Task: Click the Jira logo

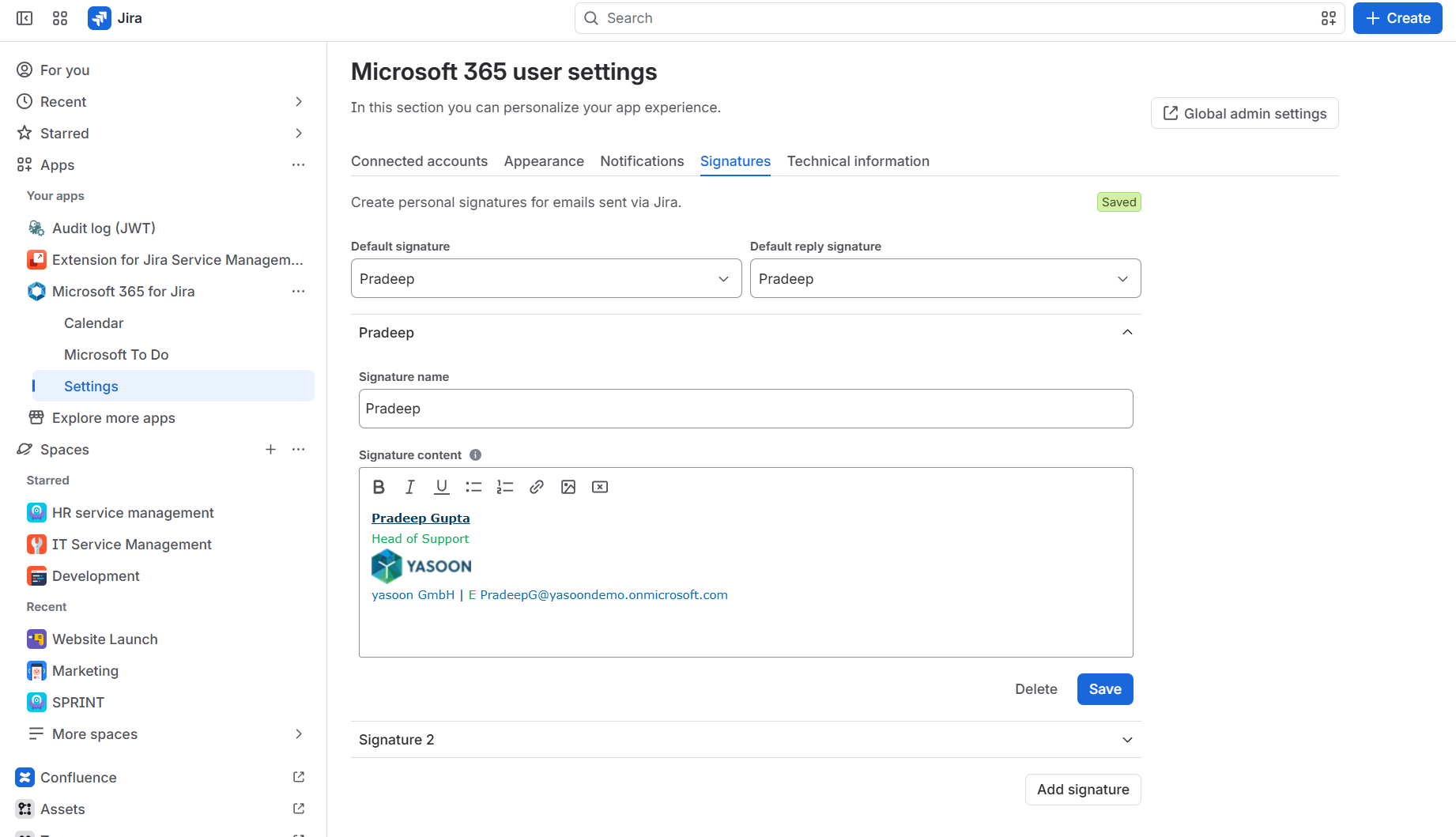Action: 115,18
